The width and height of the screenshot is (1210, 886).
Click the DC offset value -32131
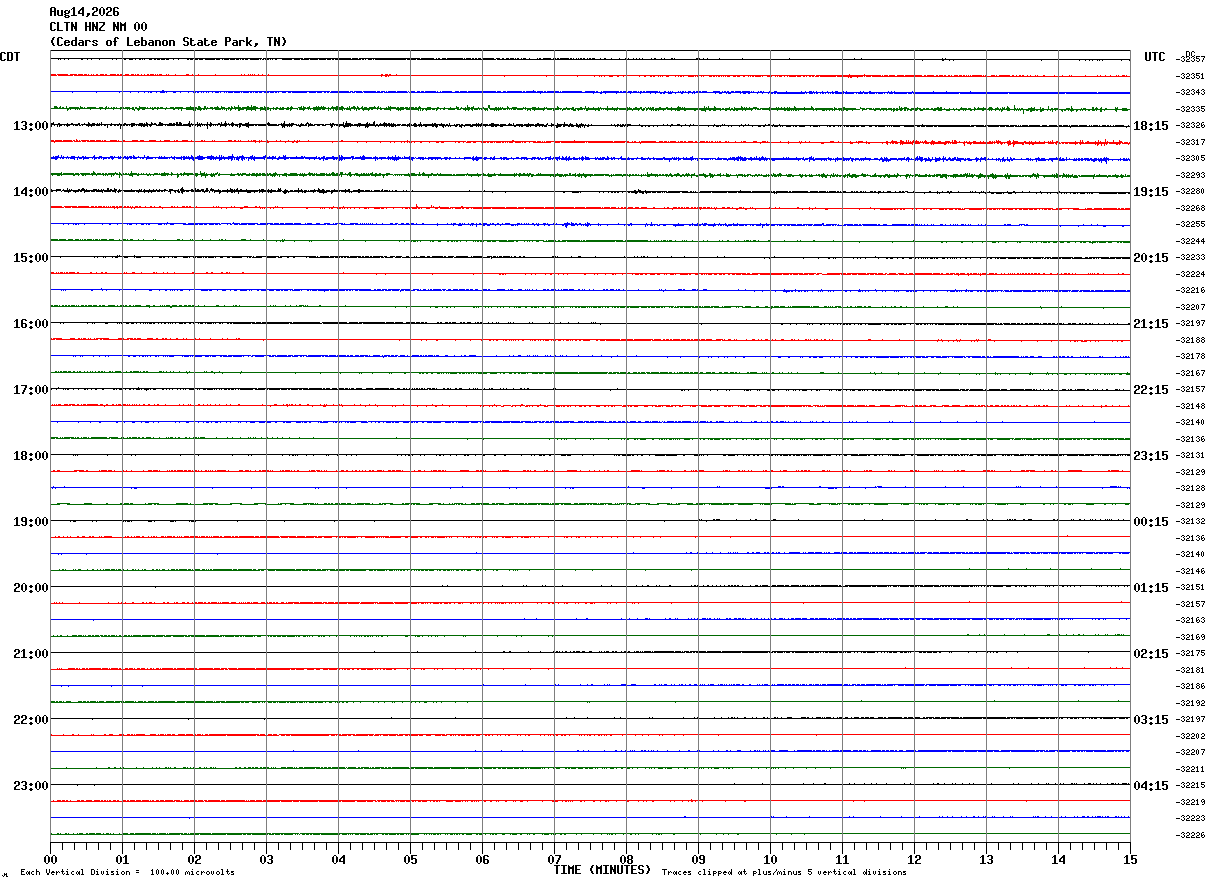1190,455
